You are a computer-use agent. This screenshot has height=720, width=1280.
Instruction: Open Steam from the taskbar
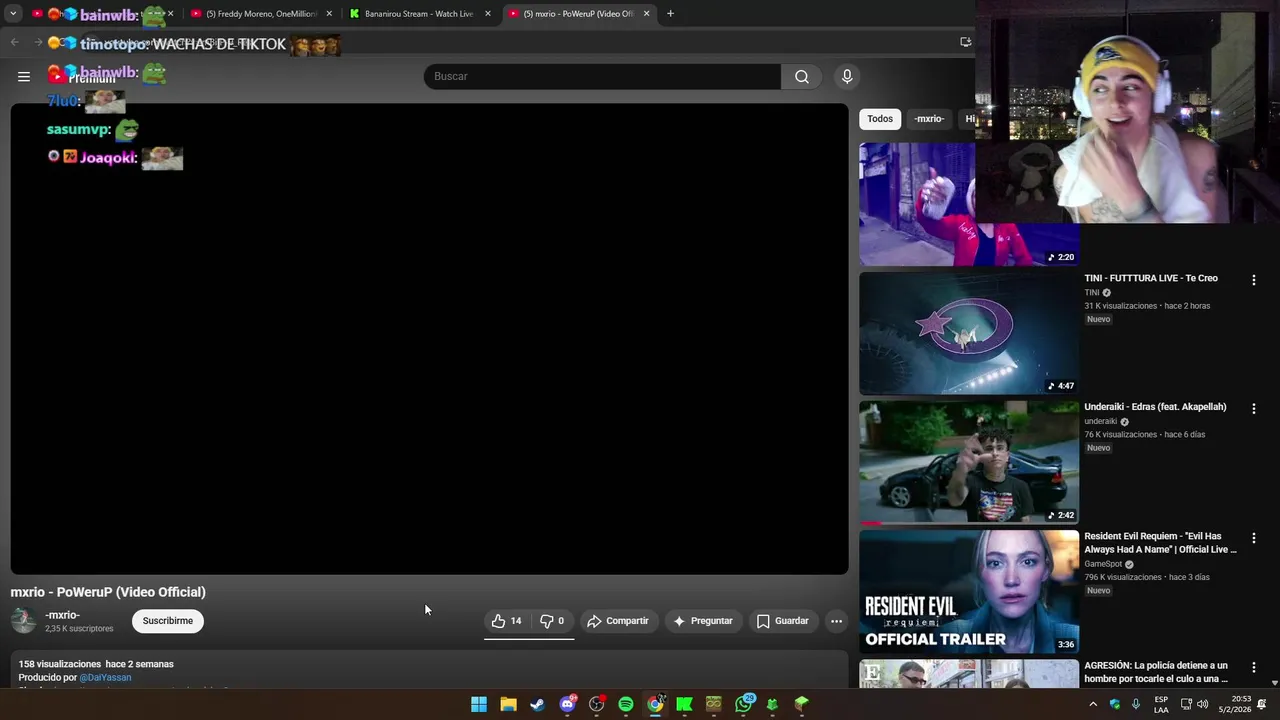538,704
